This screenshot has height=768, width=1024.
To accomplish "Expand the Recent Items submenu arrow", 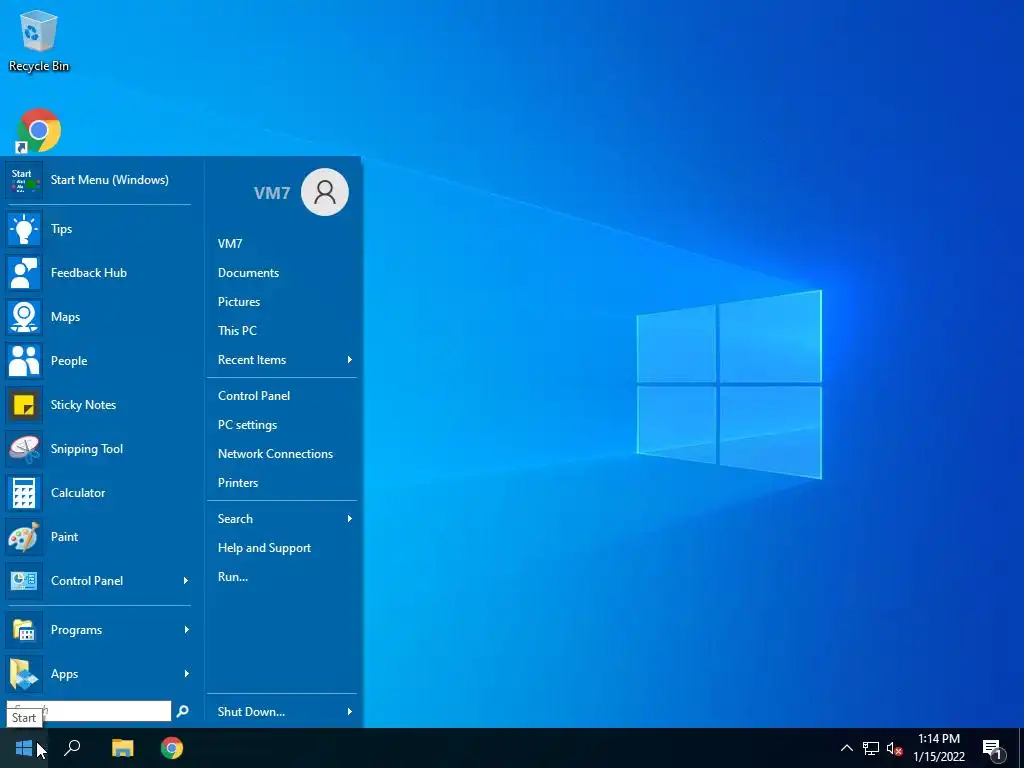I will [350, 360].
